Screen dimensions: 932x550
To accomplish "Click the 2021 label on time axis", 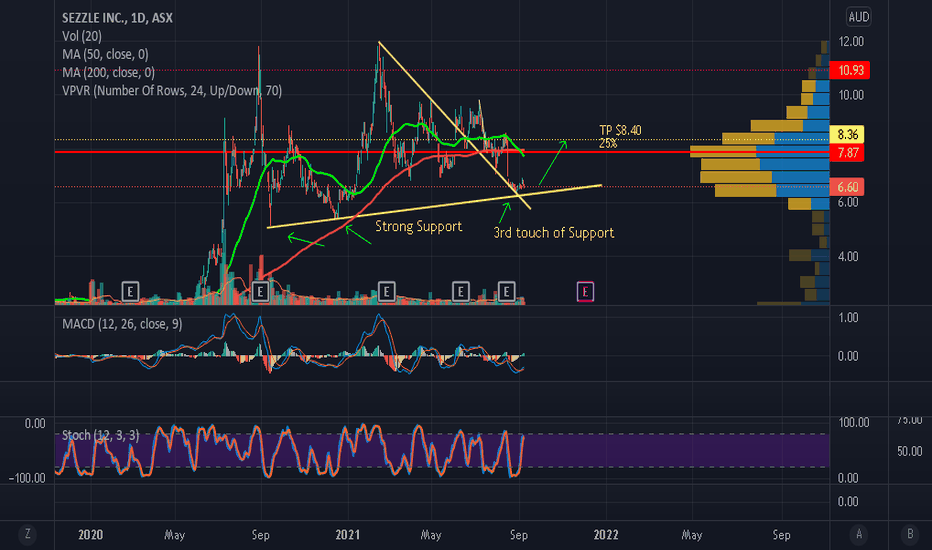I will 348,535.
